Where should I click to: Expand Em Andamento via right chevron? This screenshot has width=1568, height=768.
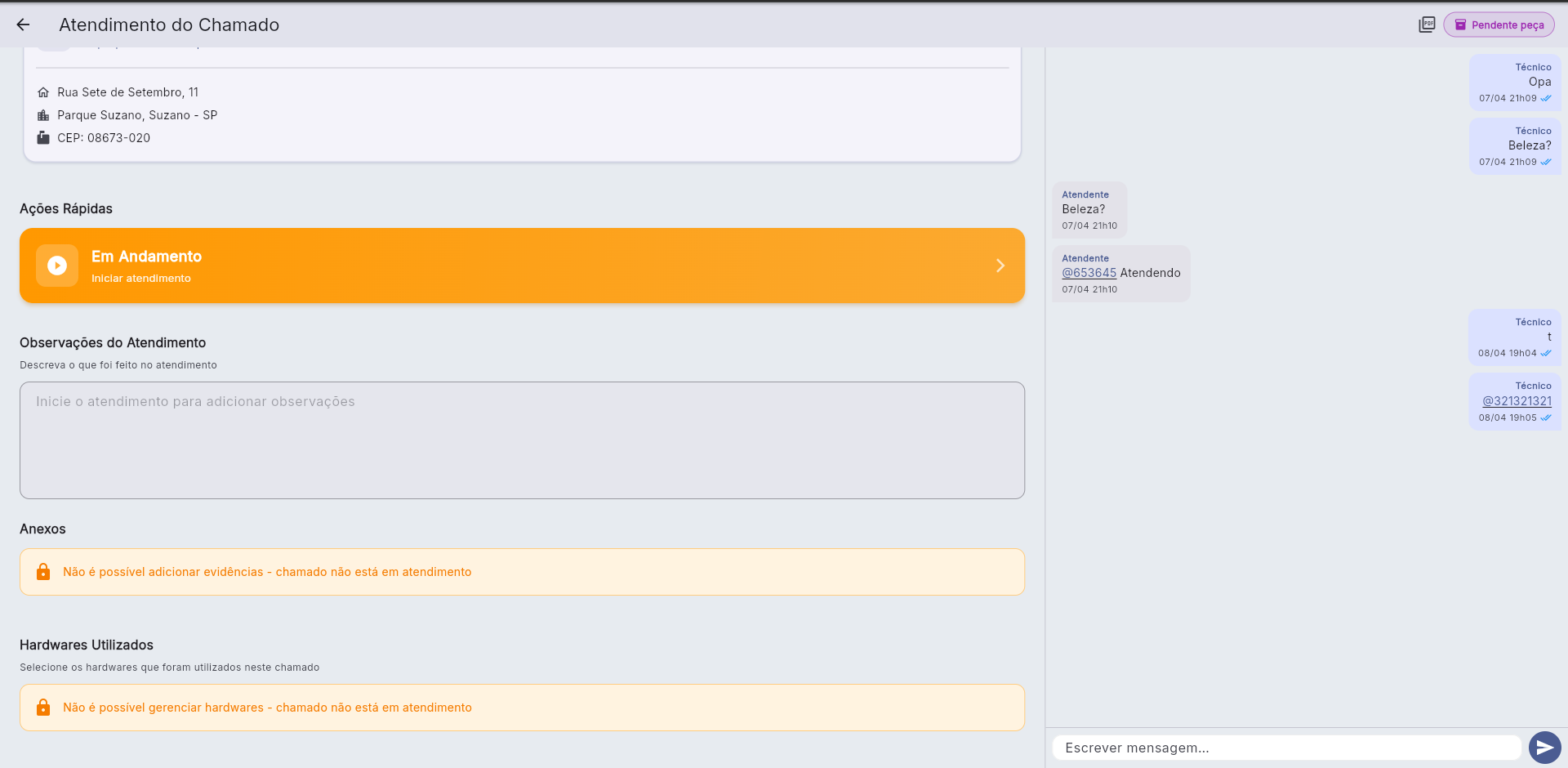pos(1000,266)
